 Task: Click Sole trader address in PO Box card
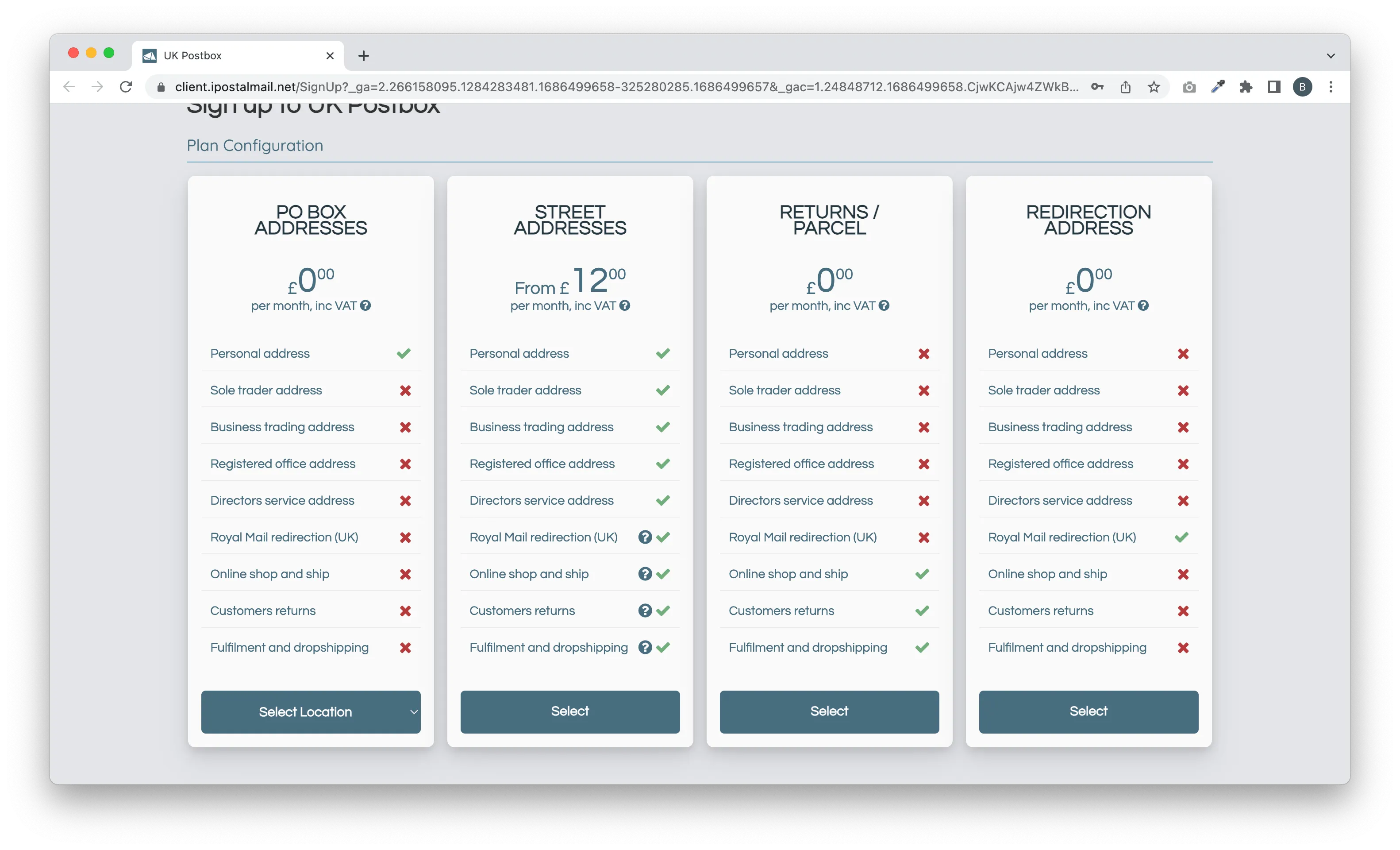tap(266, 390)
